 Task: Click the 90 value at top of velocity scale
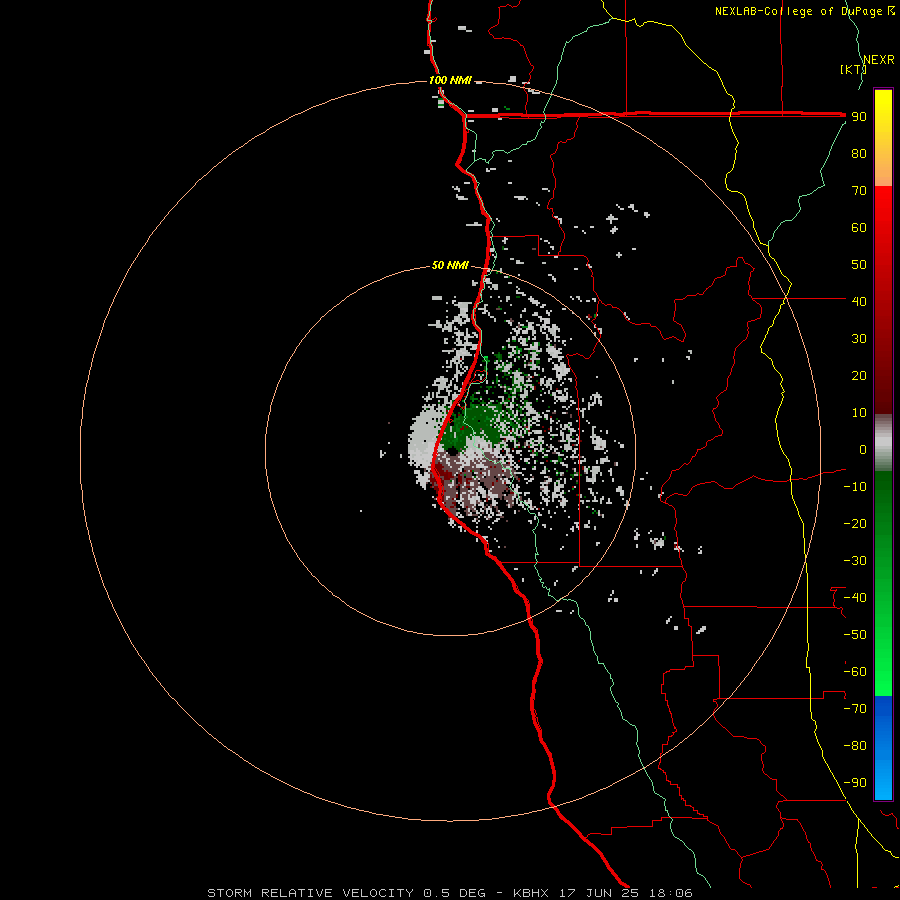(x=859, y=117)
